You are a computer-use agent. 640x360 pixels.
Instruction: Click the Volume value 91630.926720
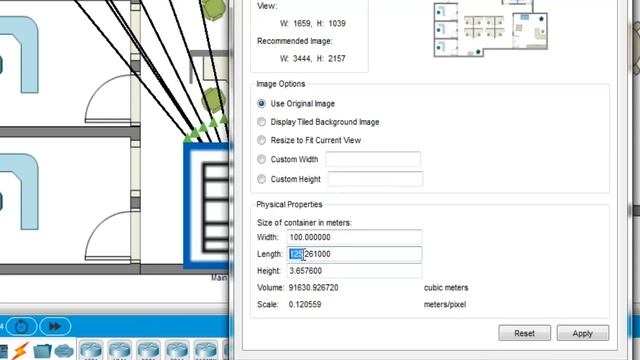tap(313, 288)
